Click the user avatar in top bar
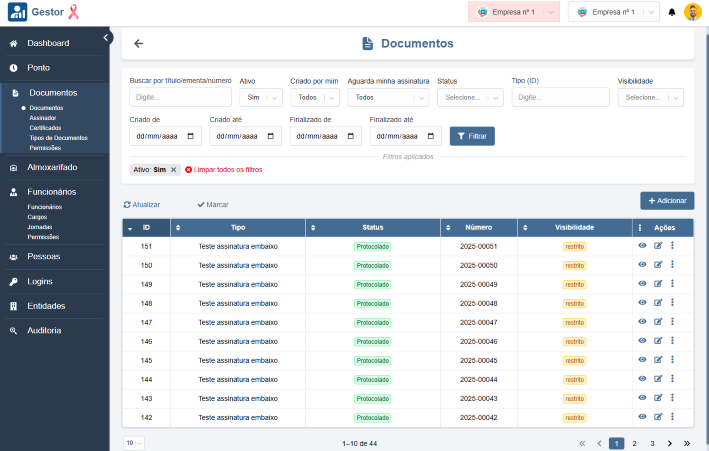This screenshot has height=451, width=709. coord(692,12)
